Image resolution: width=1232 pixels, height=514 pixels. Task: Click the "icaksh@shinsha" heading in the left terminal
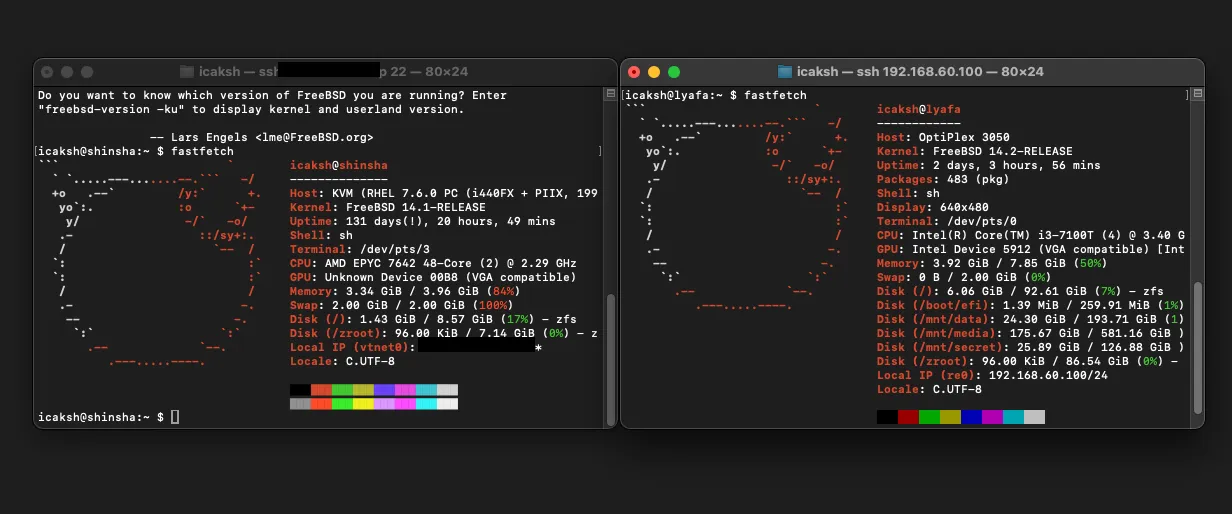pos(339,165)
